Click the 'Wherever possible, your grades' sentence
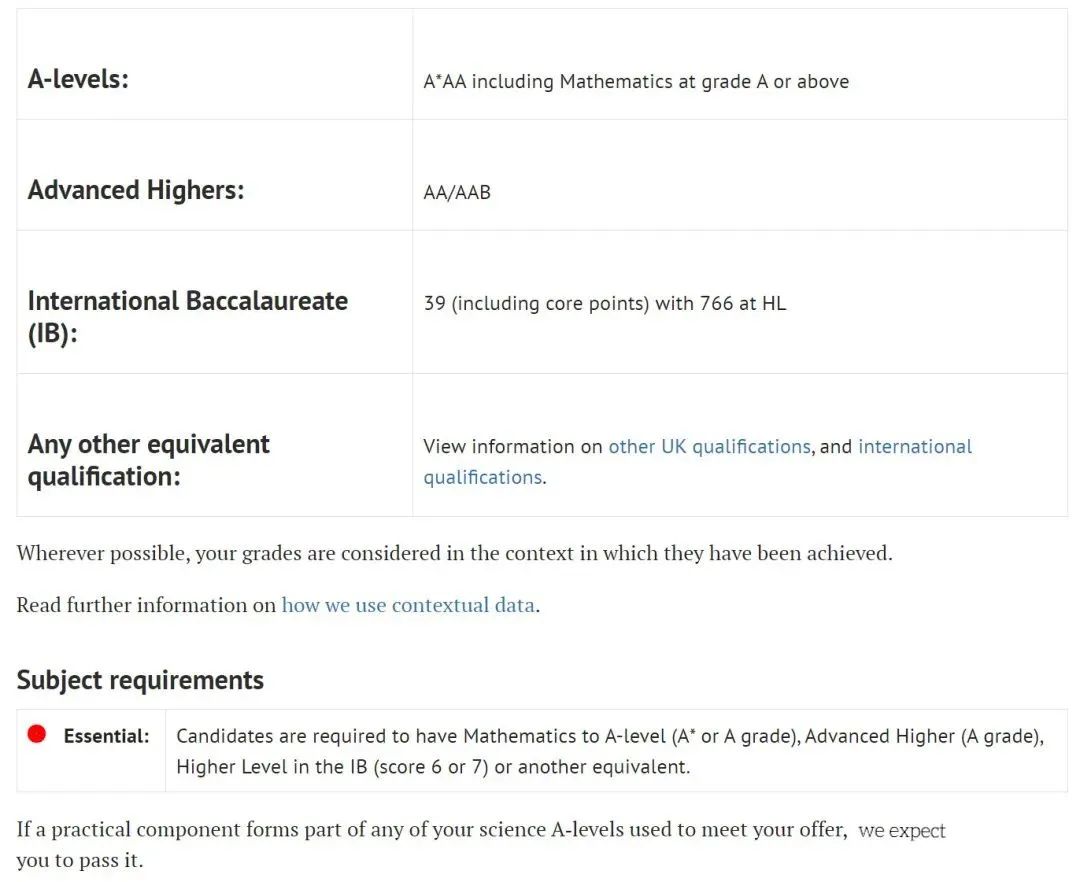 tap(454, 554)
